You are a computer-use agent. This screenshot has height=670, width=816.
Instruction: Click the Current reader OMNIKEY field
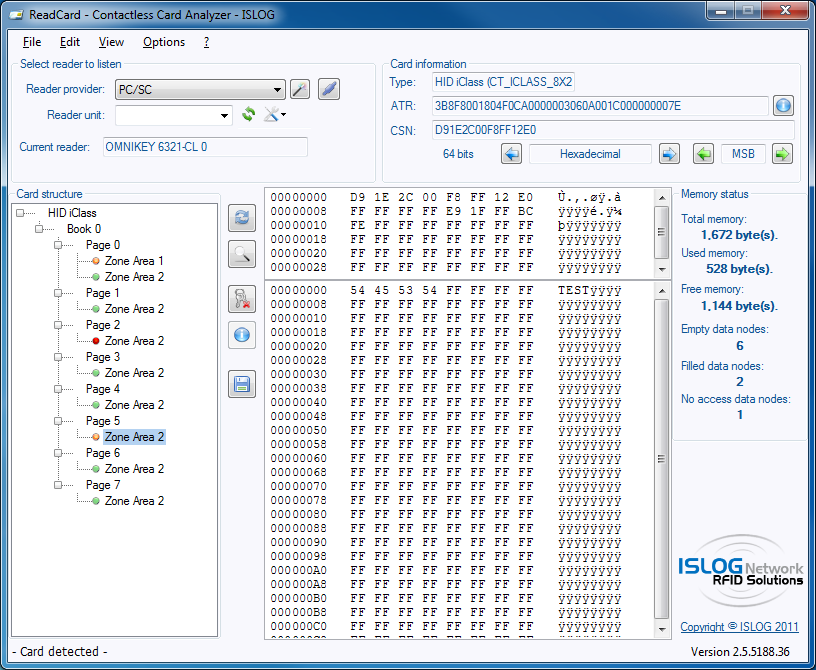tap(205, 147)
